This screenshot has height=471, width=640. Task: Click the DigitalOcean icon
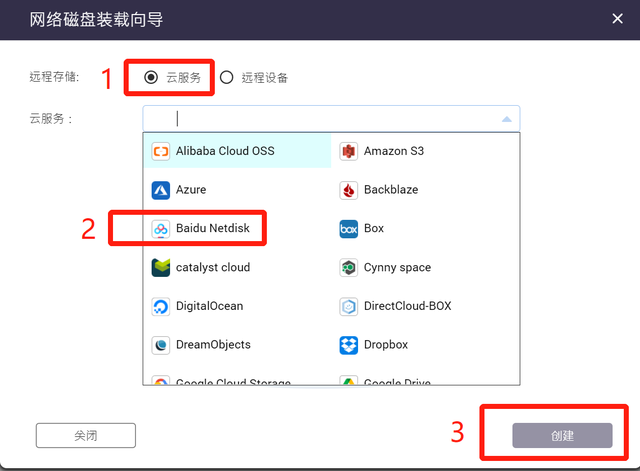160,307
